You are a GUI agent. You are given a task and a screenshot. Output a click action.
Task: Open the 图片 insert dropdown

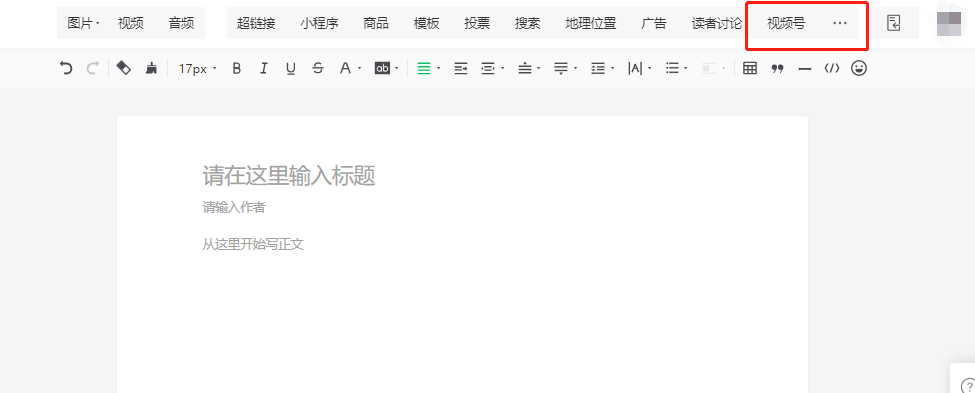pyautogui.click(x=83, y=24)
